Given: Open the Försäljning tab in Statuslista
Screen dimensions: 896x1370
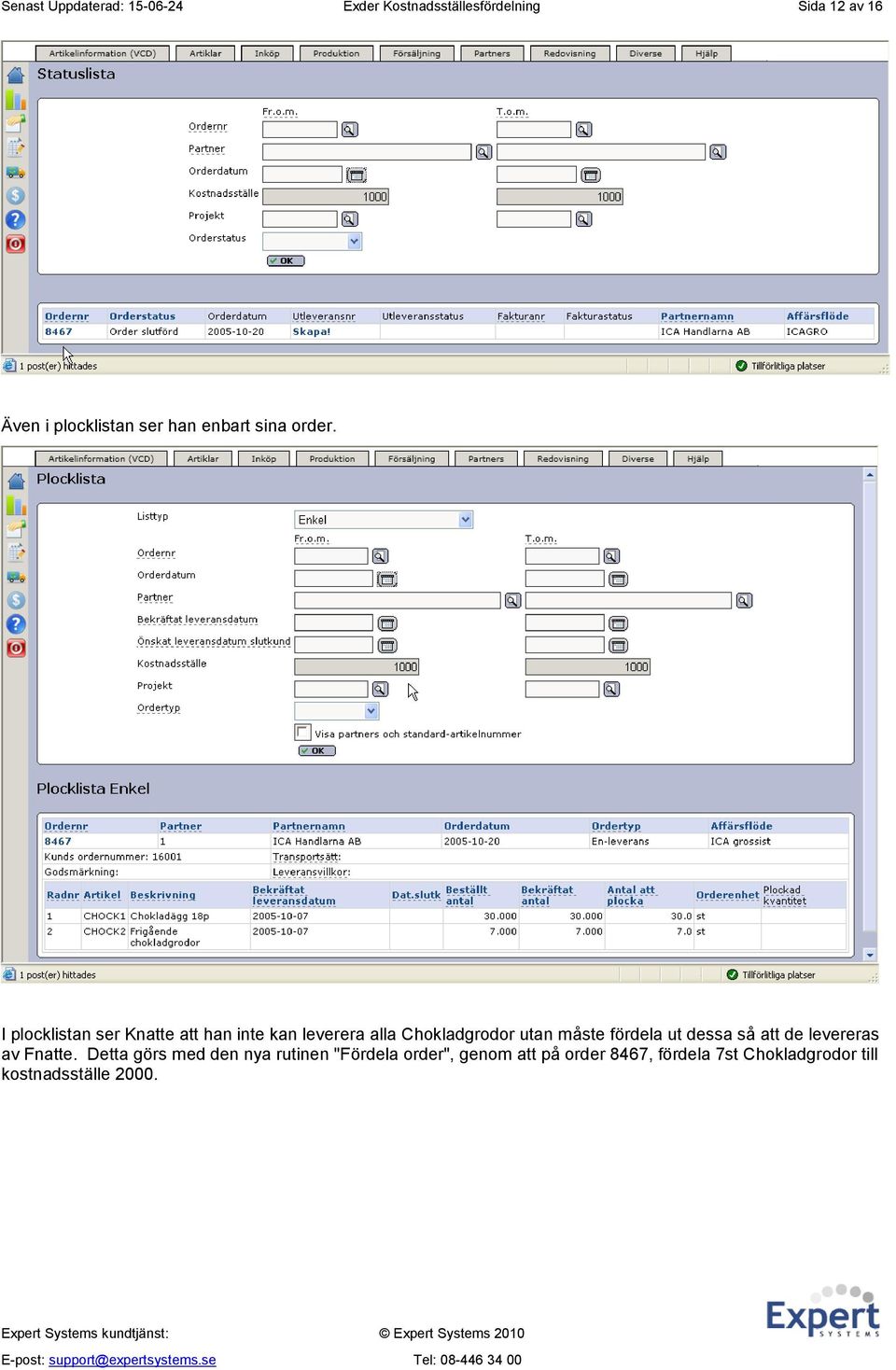Looking at the screenshot, I should pyautogui.click(x=416, y=54).
